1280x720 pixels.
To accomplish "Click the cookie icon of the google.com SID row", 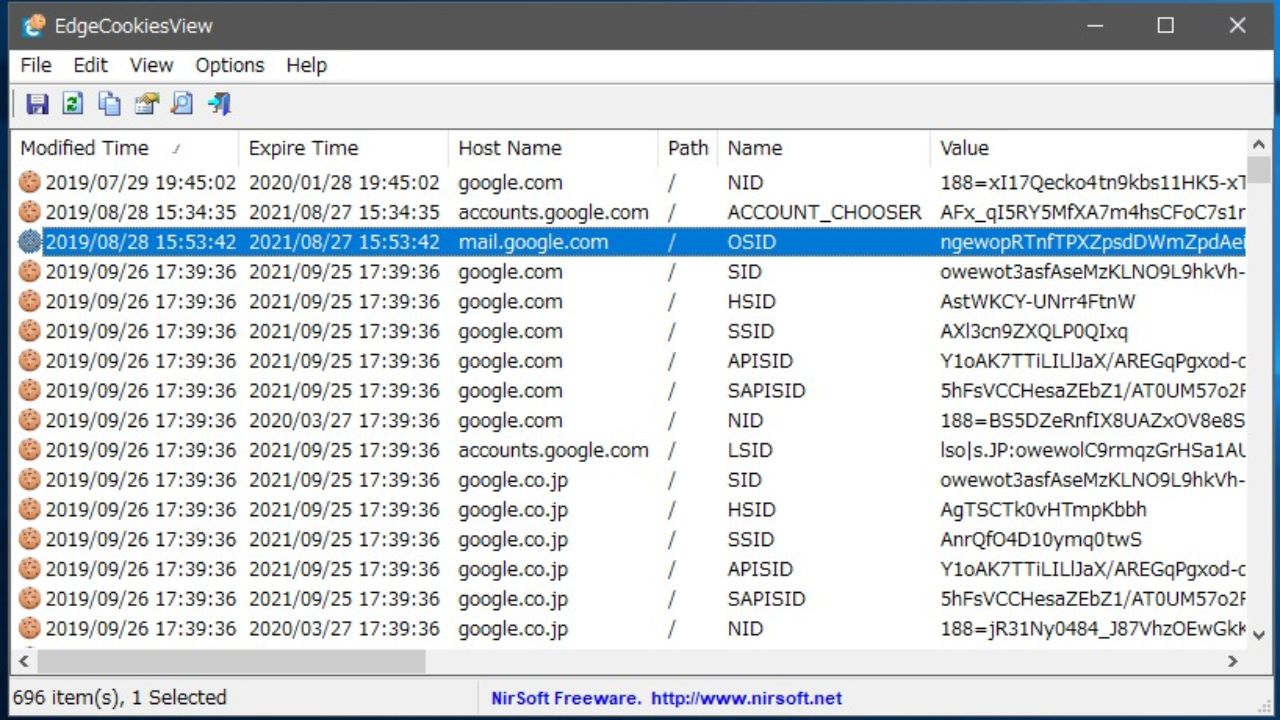I will [x=30, y=271].
